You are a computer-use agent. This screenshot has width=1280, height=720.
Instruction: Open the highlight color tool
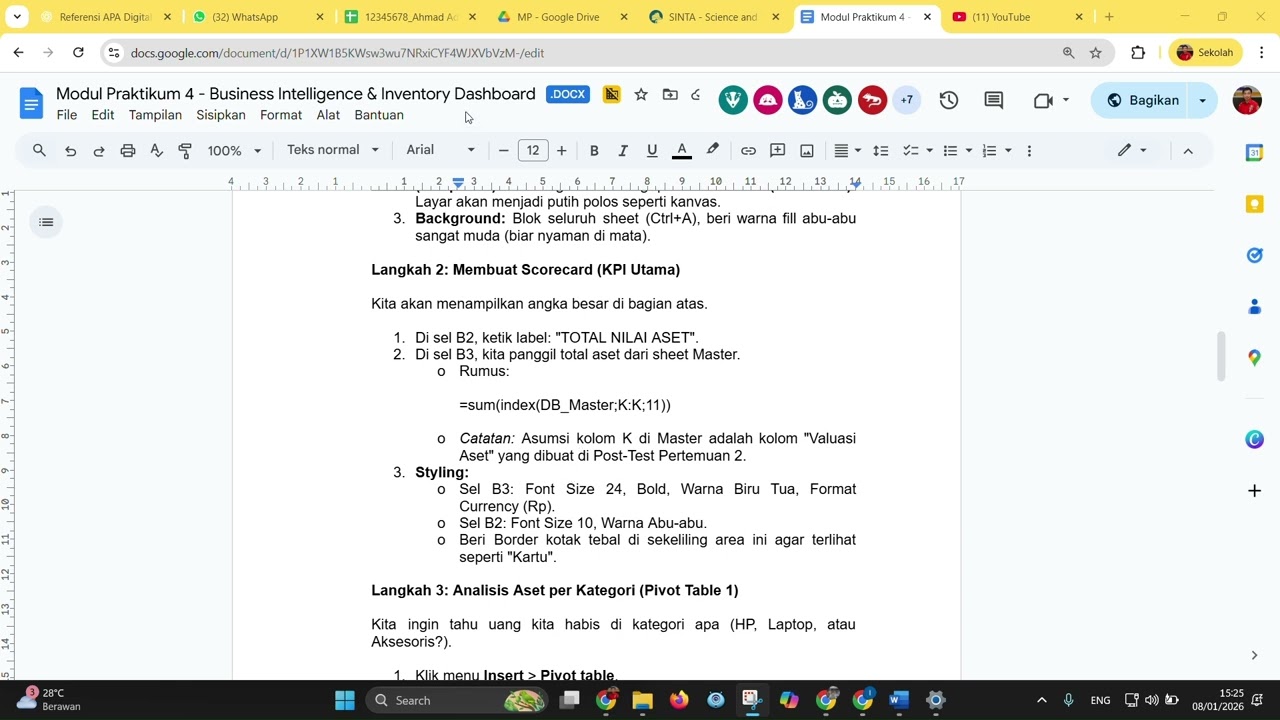coord(712,150)
